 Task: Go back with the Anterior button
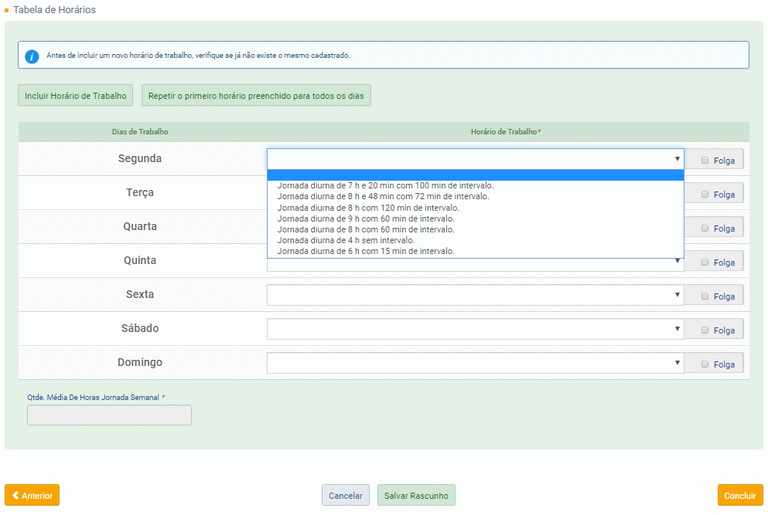[32, 495]
